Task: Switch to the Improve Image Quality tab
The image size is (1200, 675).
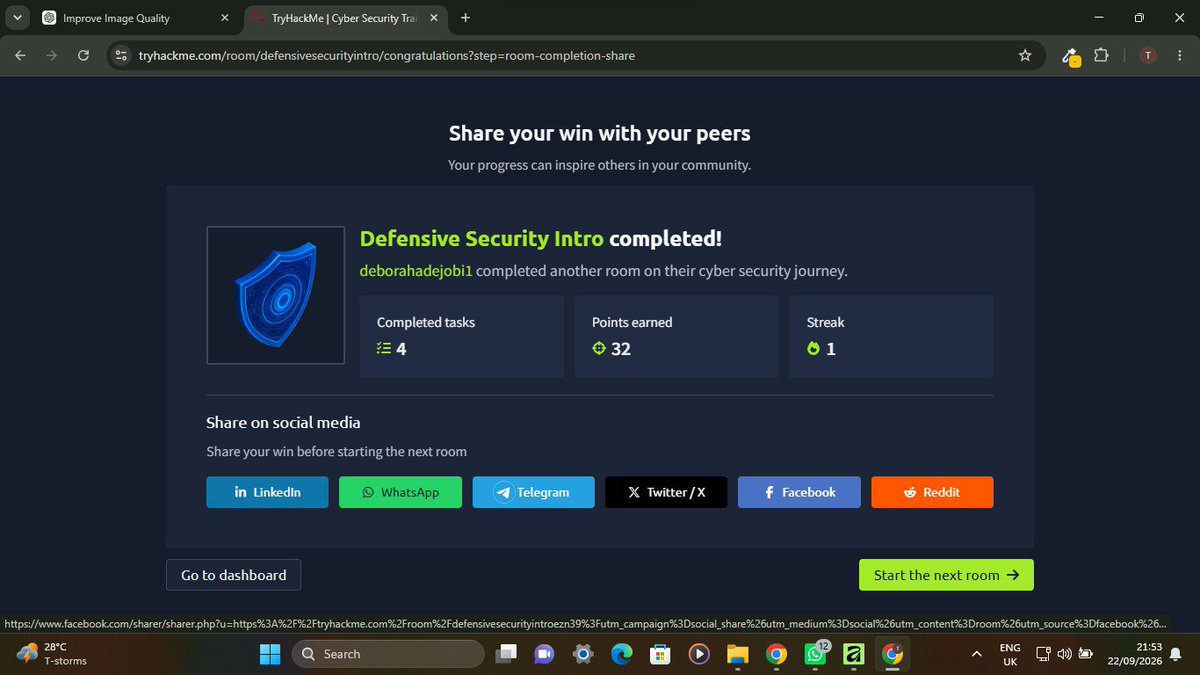Action: click(x=130, y=18)
